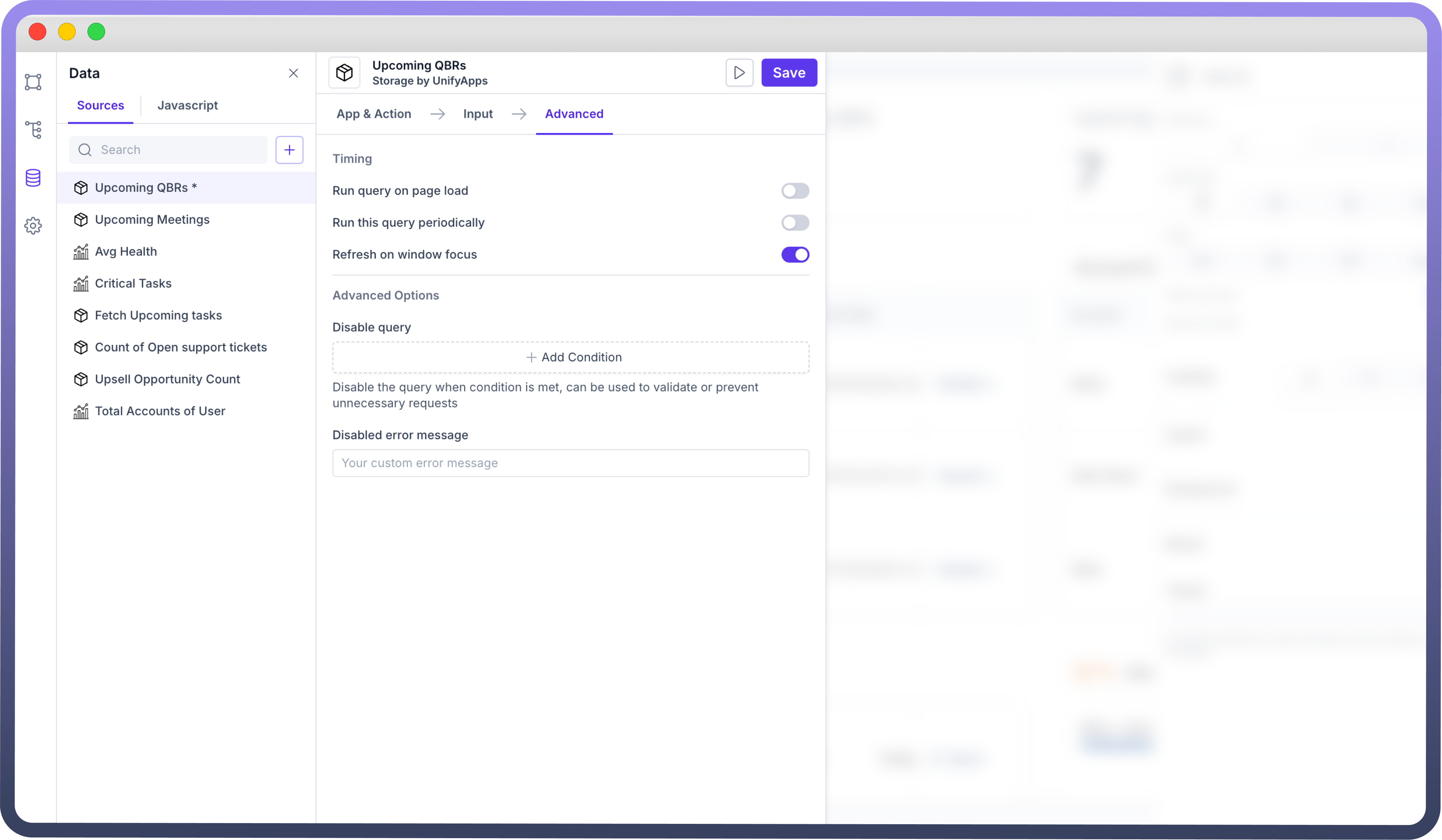Run the query with play icon
1442x840 pixels.
click(x=739, y=73)
